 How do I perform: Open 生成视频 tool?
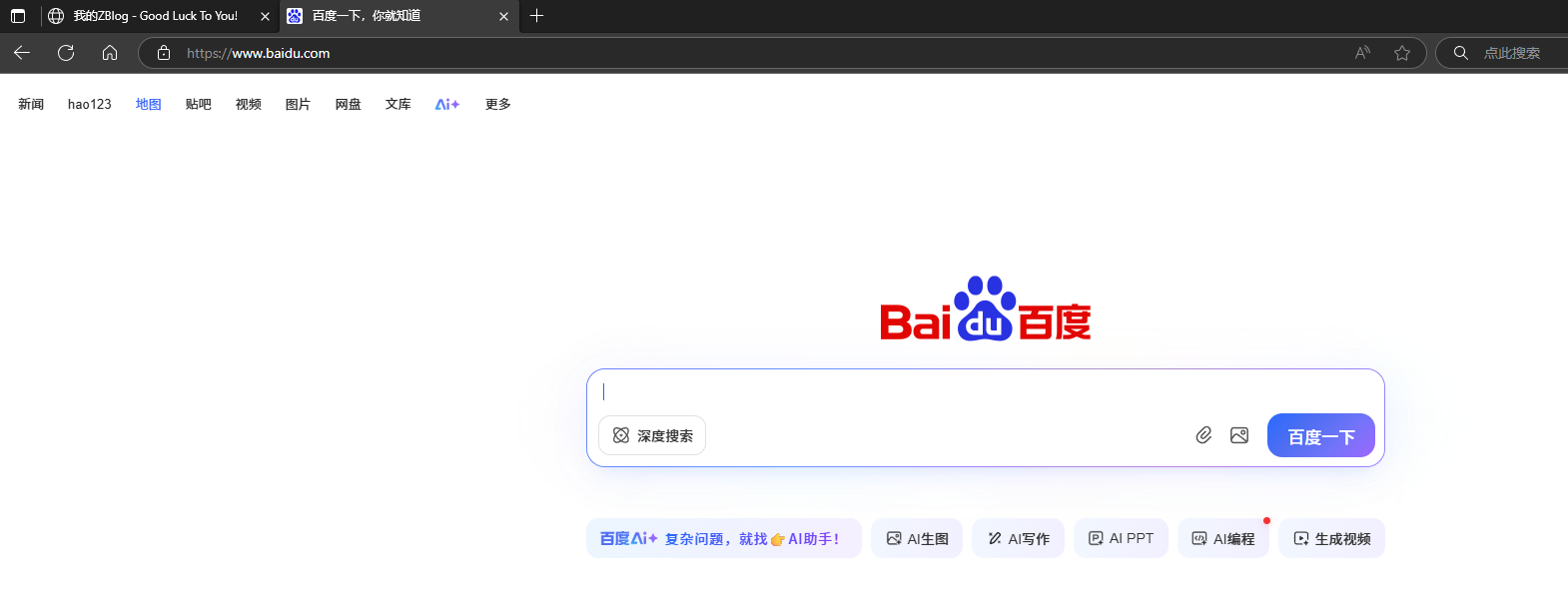pyautogui.click(x=1332, y=538)
